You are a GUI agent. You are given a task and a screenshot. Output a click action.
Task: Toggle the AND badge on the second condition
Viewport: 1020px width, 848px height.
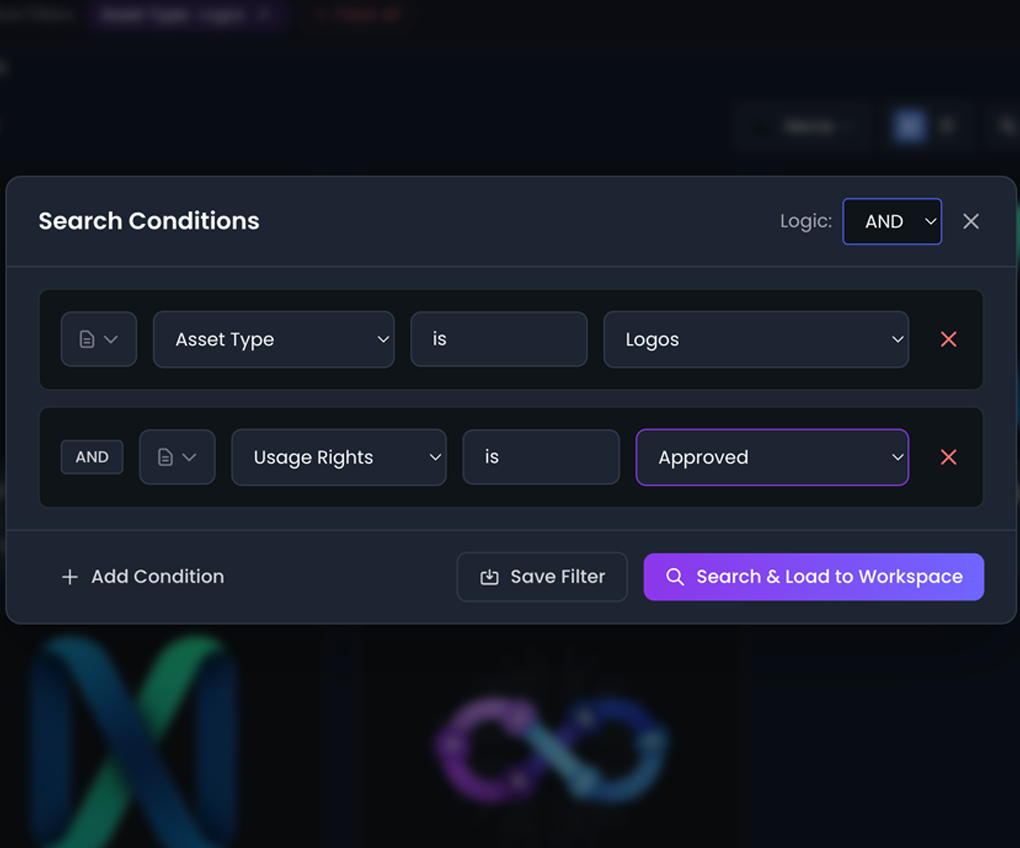92,457
